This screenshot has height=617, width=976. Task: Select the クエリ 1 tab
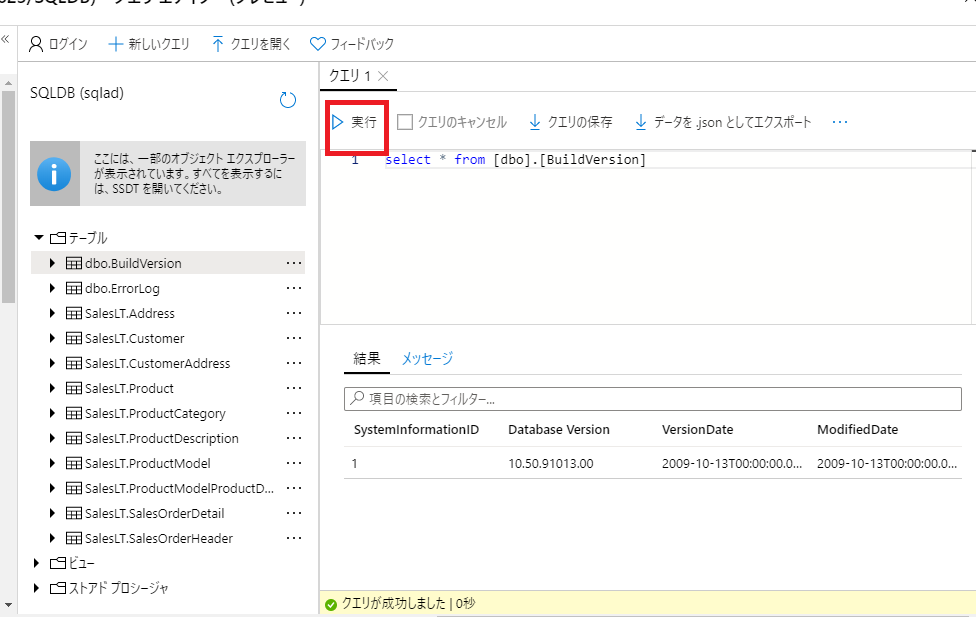(x=350, y=76)
